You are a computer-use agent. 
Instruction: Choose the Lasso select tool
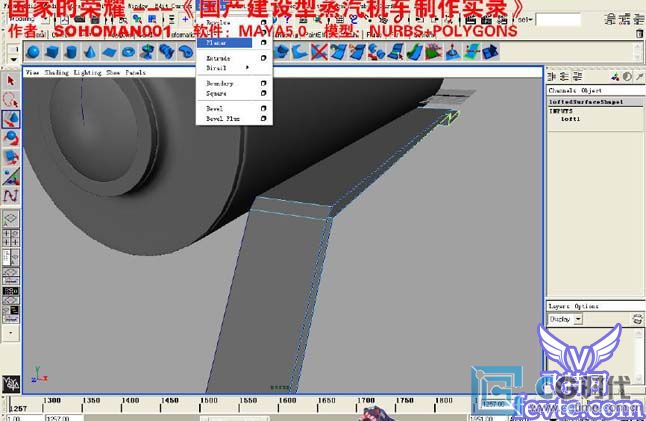11,100
